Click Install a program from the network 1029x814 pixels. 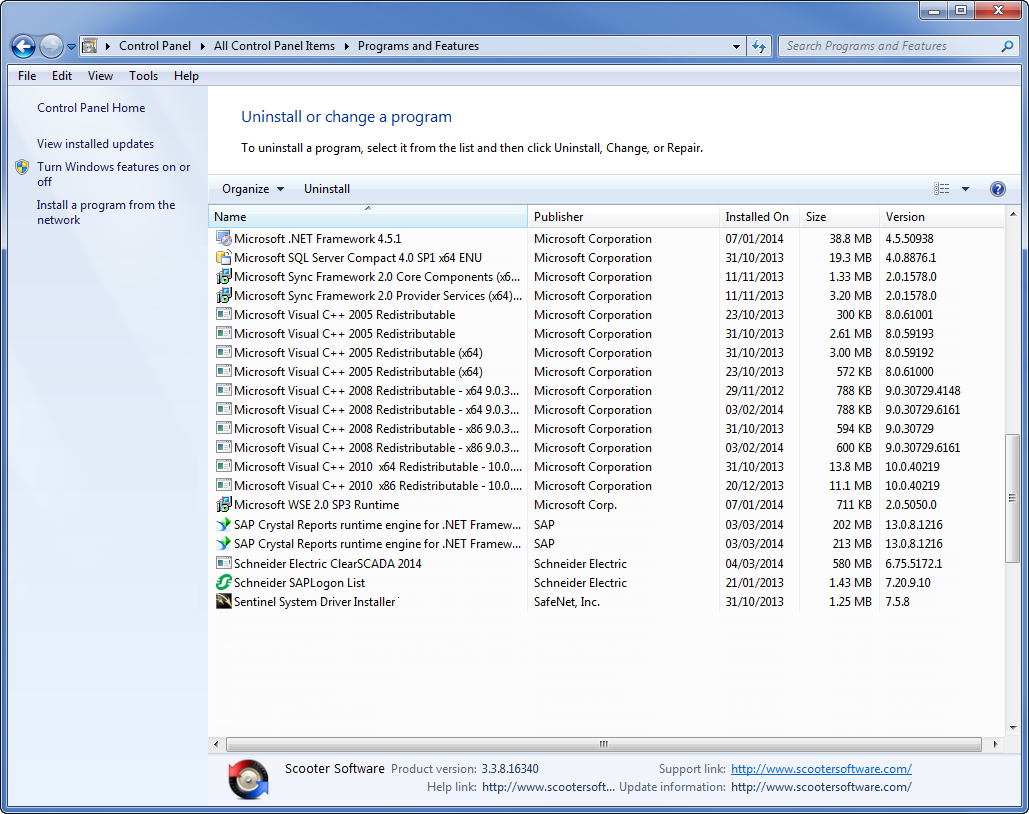pyautogui.click(x=106, y=212)
